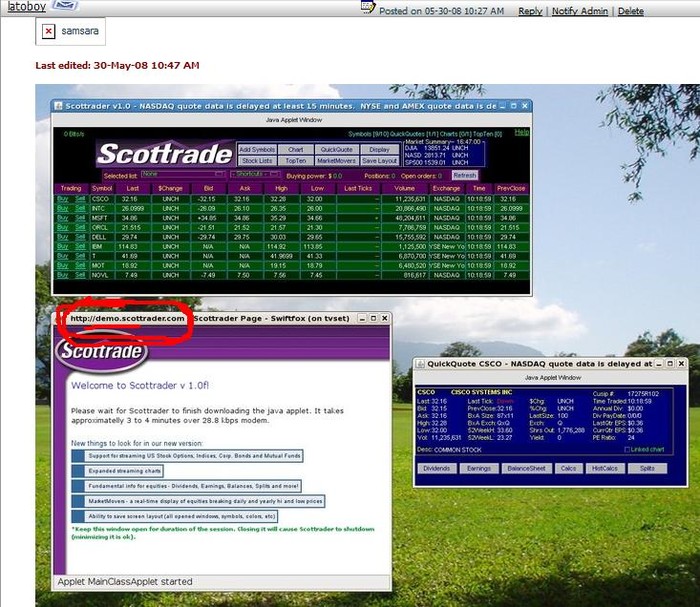Click the Refresh button

pyautogui.click(x=464, y=174)
